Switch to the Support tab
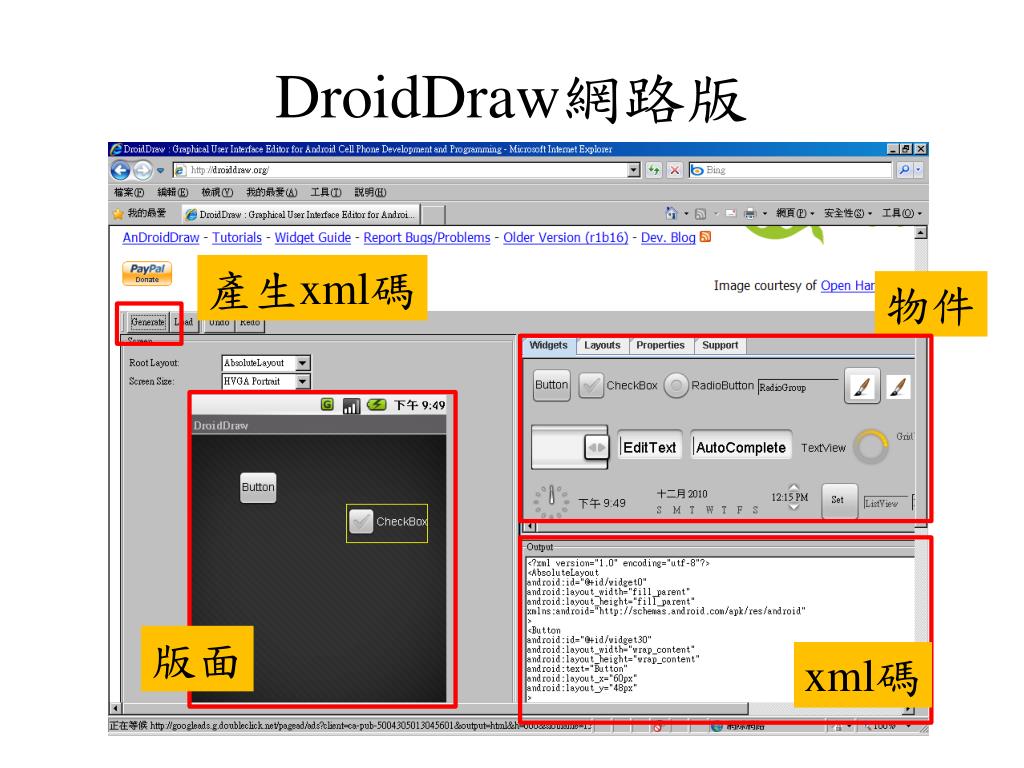1024x768 pixels. click(x=720, y=345)
